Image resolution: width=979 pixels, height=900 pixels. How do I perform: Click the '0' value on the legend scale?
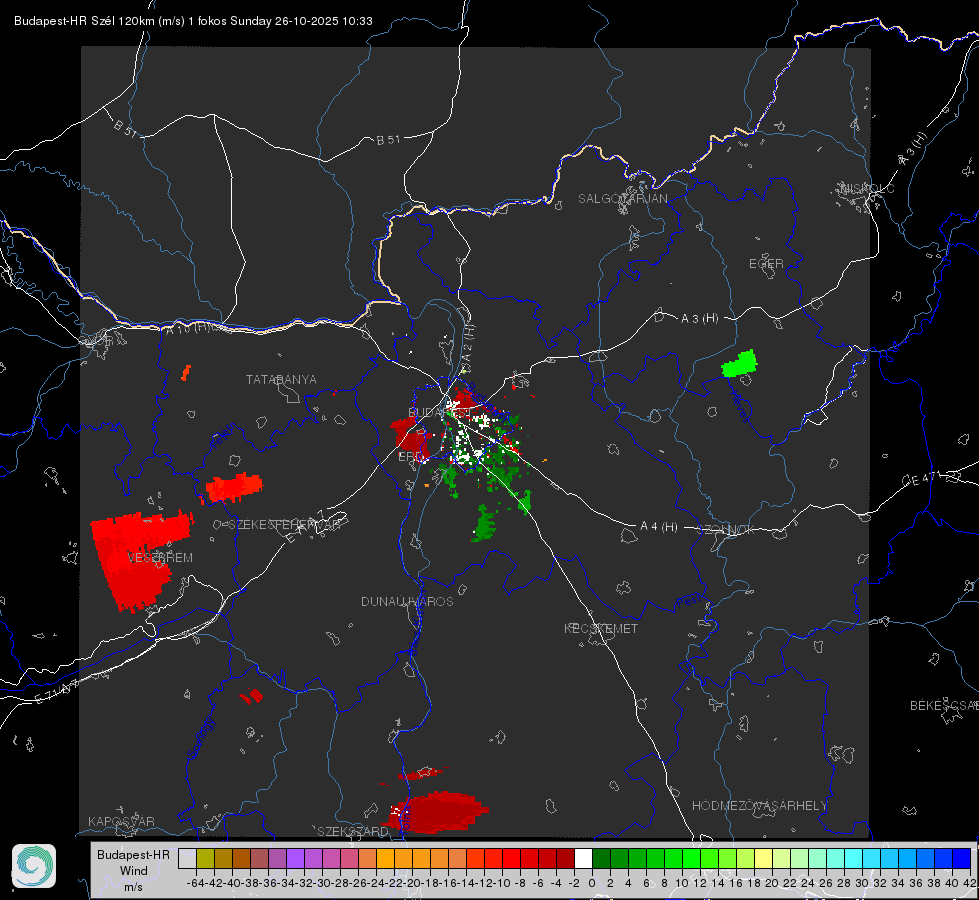[592, 883]
